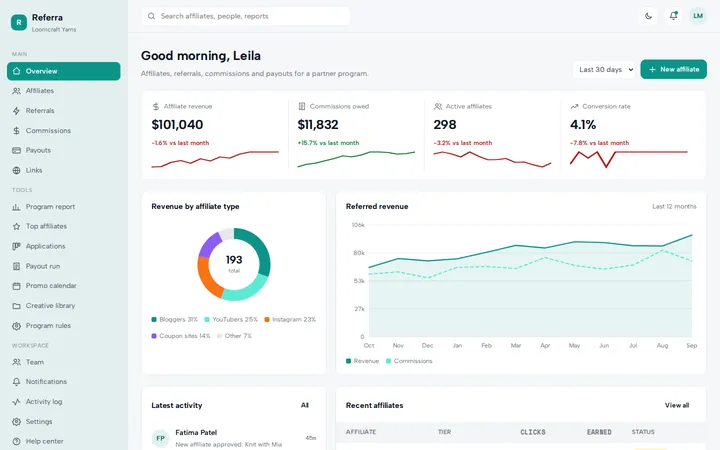Click the Last 12 months label
This screenshot has height=450, width=720.
click(674, 207)
